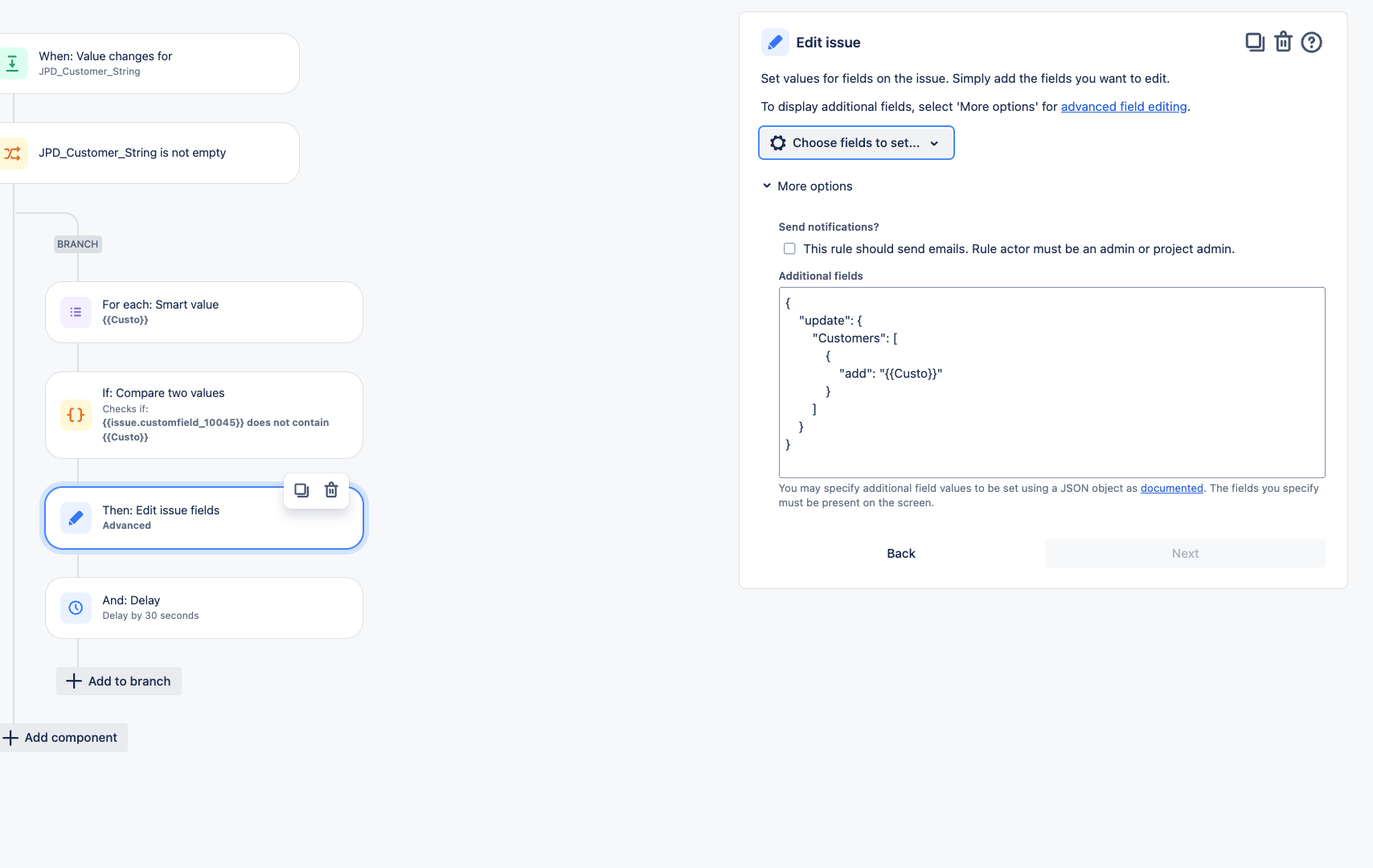The image size is (1373, 868).
Task: Click the documented link below the JSON editor
Action: (x=1171, y=488)
